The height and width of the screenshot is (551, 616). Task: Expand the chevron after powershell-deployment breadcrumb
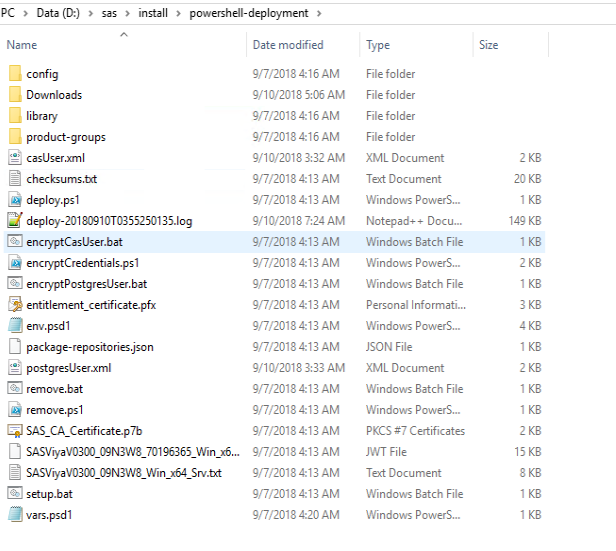(x=319, y=14)
